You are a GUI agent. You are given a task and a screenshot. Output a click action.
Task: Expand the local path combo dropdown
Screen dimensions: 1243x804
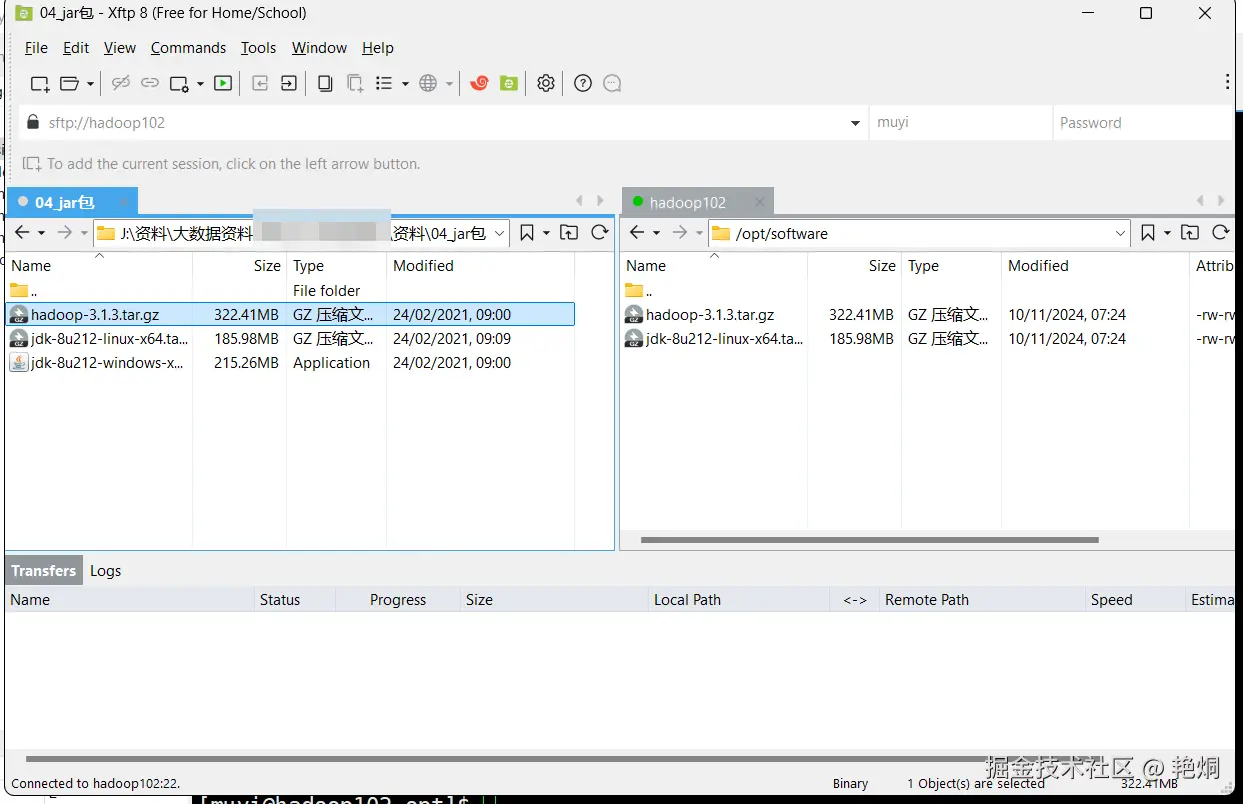(499, 233)
